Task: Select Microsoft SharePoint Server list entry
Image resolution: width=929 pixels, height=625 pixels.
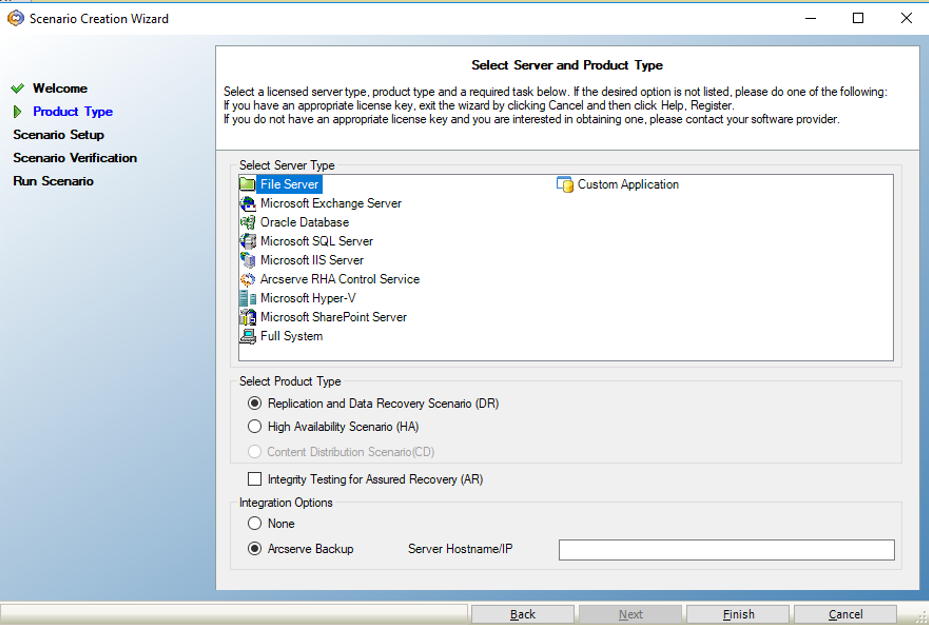Action: point(334,317)
